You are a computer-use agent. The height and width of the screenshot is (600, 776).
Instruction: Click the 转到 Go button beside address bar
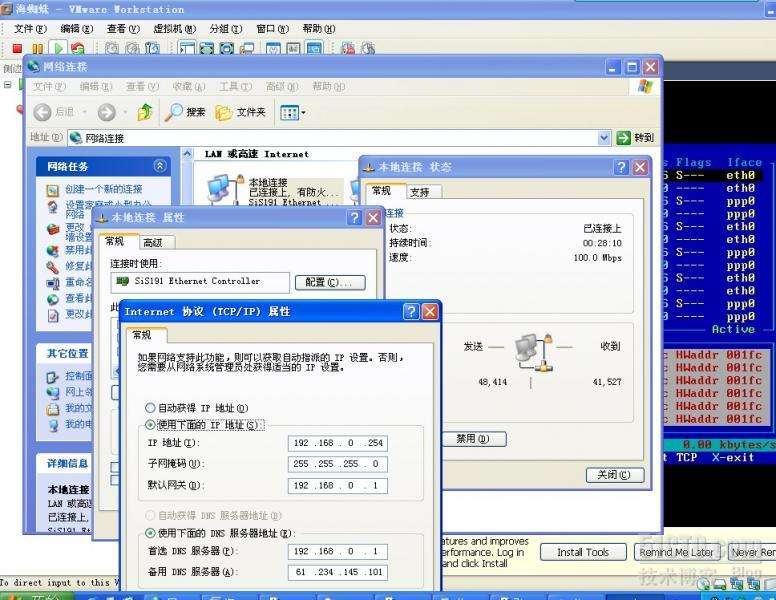pyautogui.click(x=636, y=138)
